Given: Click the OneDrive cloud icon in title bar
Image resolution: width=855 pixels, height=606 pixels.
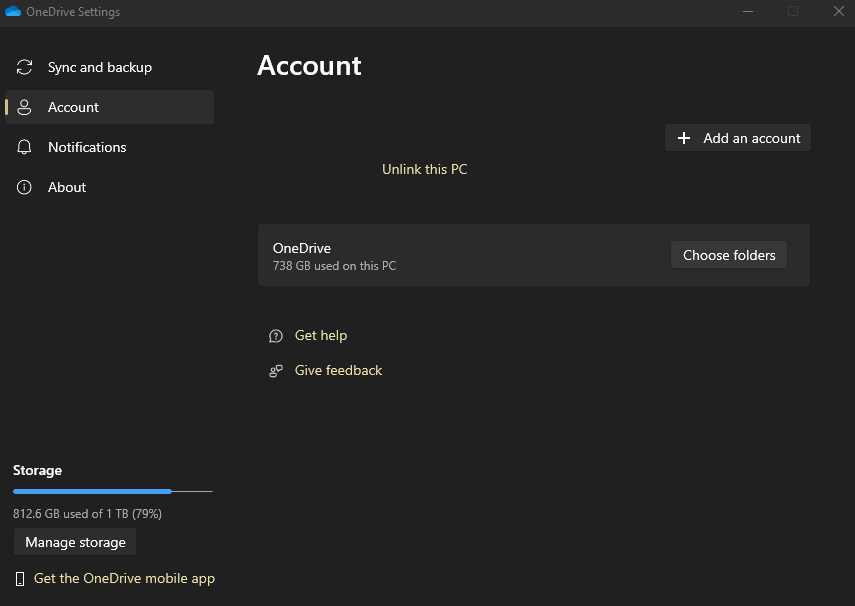Looking at the screenshot, I should point(13,11).
